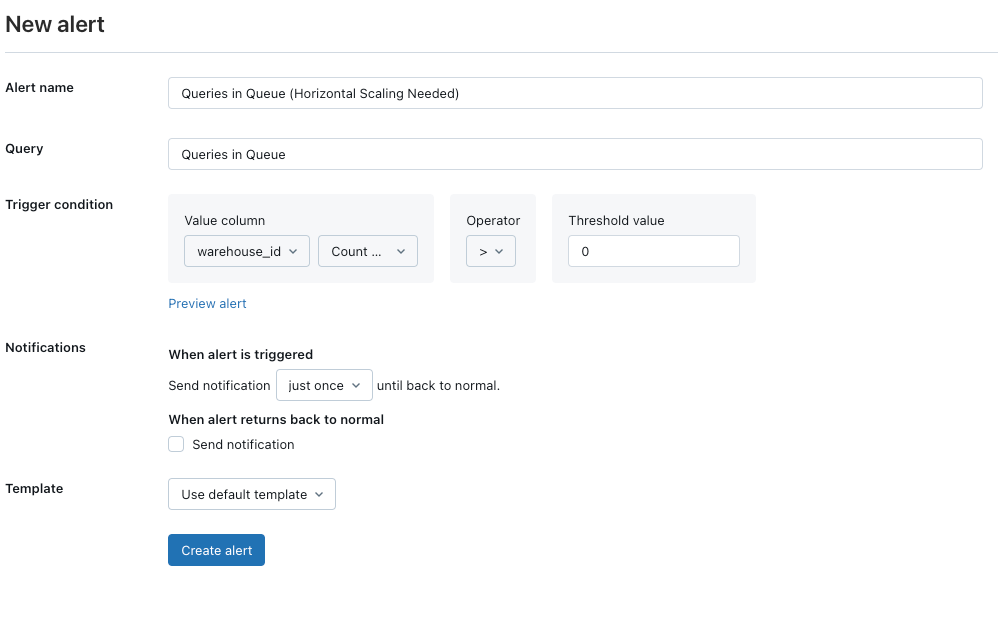Click the chevron on the Count column selector

[400, 251]
